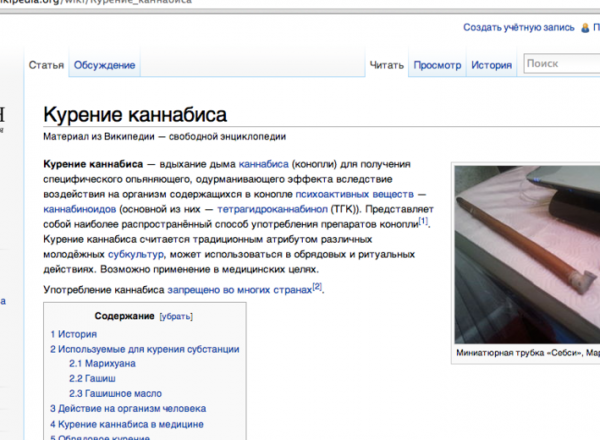Follow the тетрагидроканнабинол link
This screenshot has height=440, width=600.
(272, 209)
